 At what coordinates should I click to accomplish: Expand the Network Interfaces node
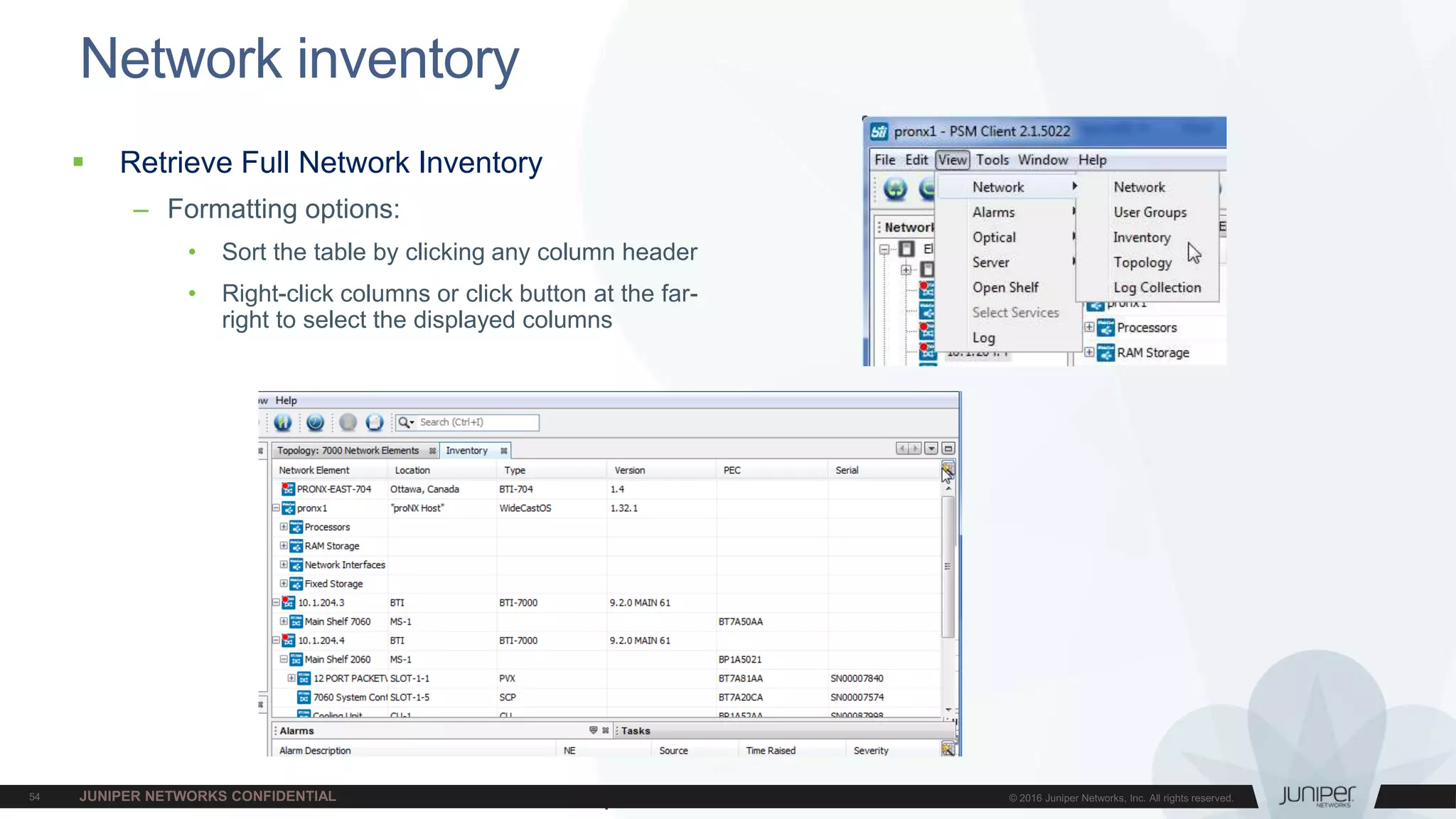[x=284, y=564]
